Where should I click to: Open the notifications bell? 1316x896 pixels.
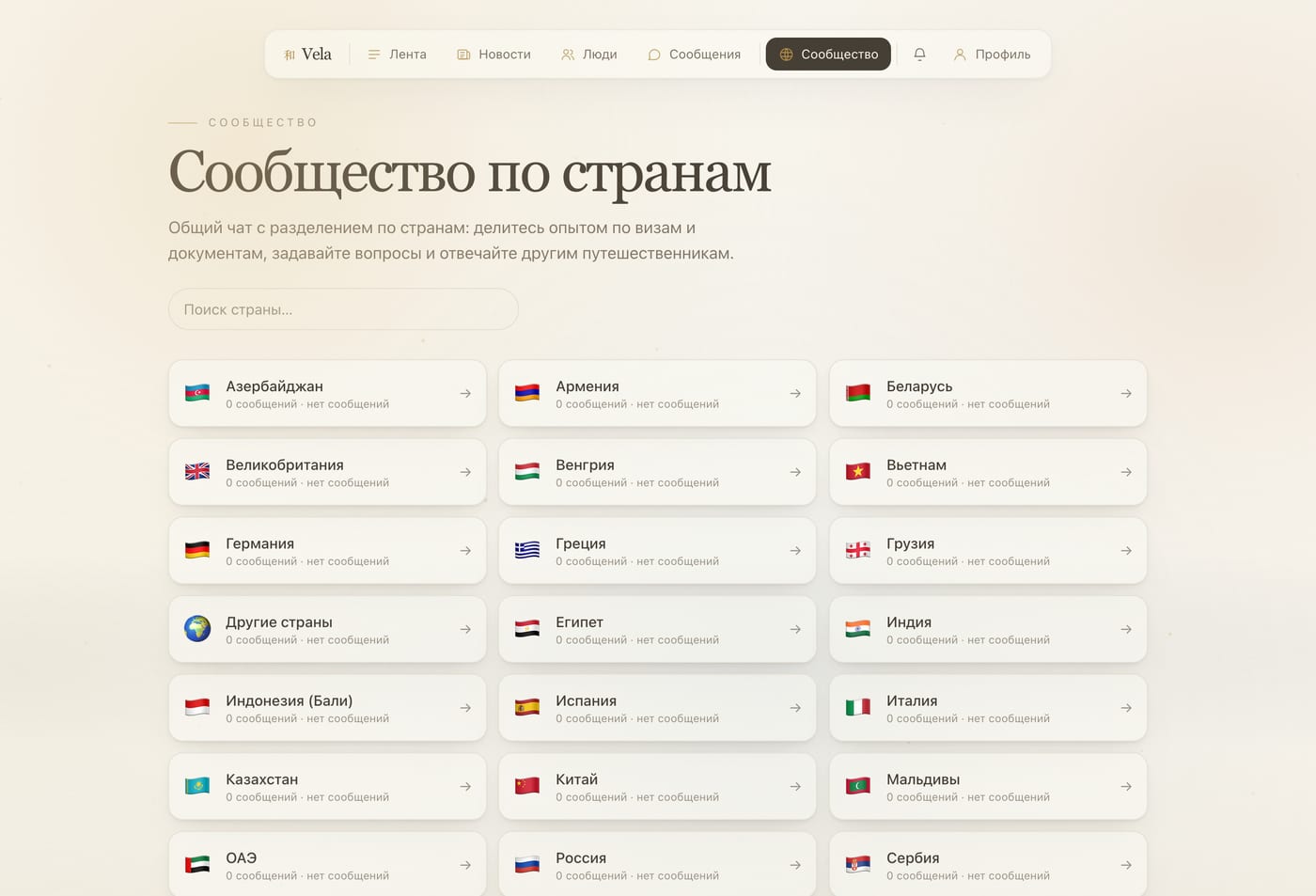(919, 55)
